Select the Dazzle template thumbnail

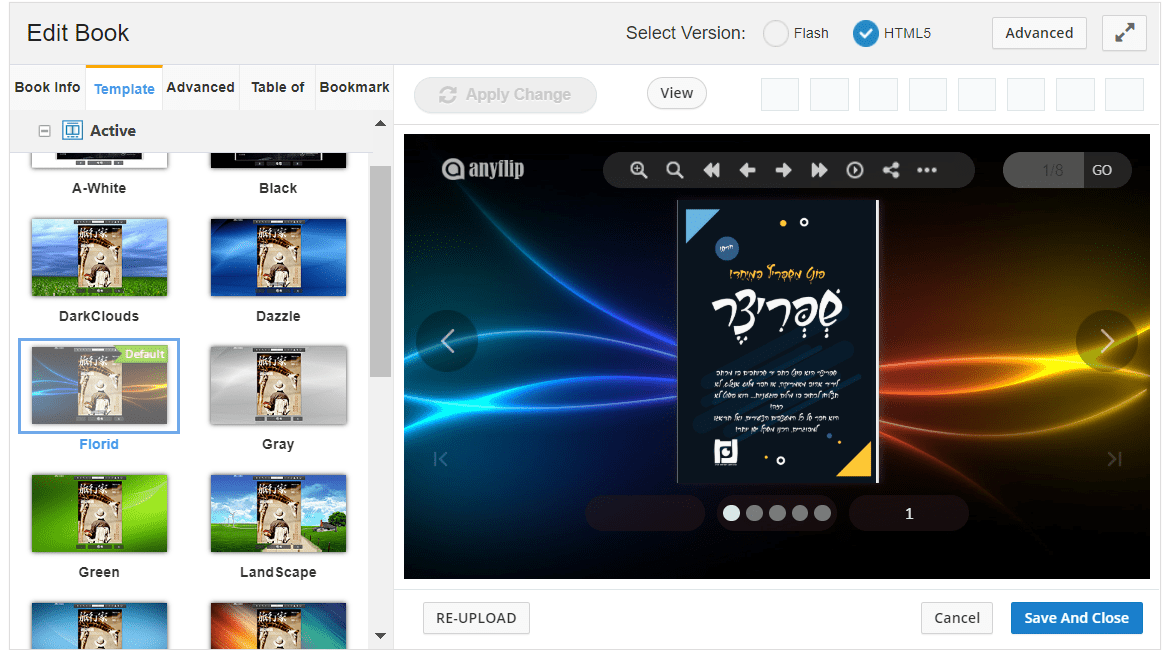pos(278,257)
